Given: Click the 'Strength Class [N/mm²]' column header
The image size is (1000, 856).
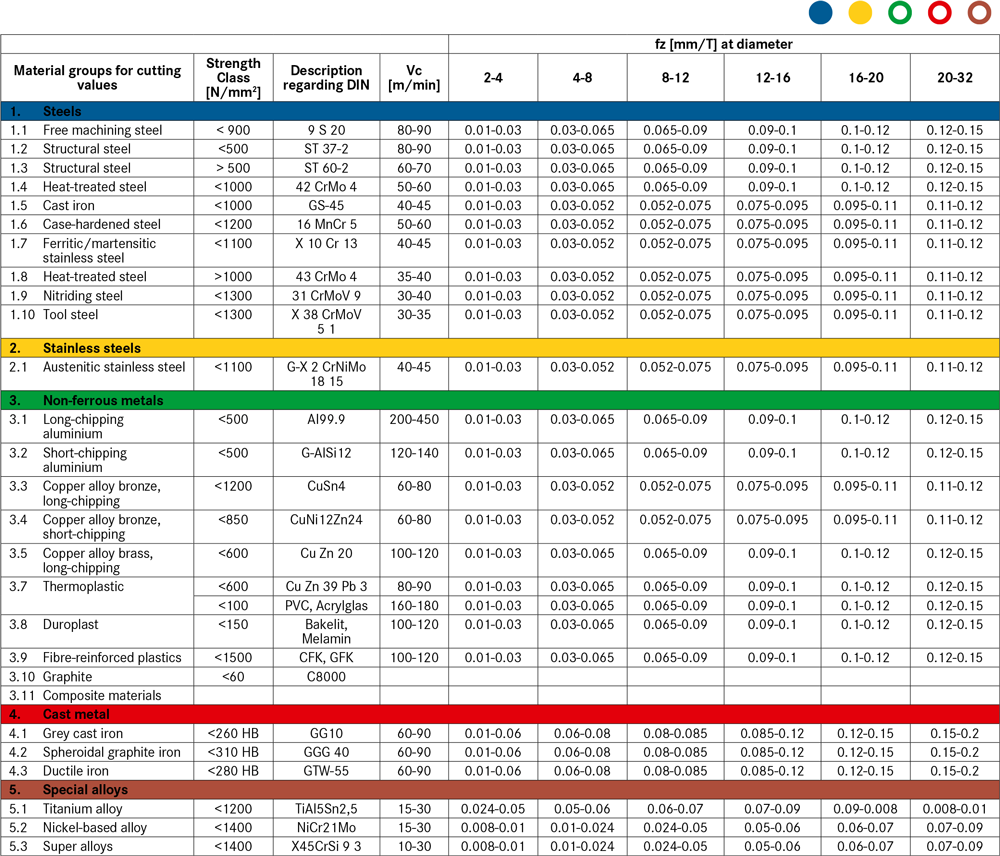Looking at the screenshot, I should click(x=233, y=77).
